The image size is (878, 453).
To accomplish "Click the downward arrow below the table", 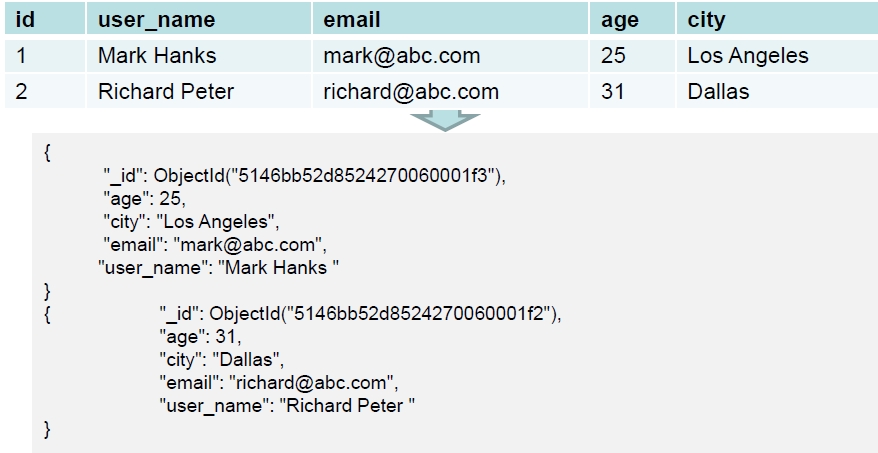I will [439, 120].
